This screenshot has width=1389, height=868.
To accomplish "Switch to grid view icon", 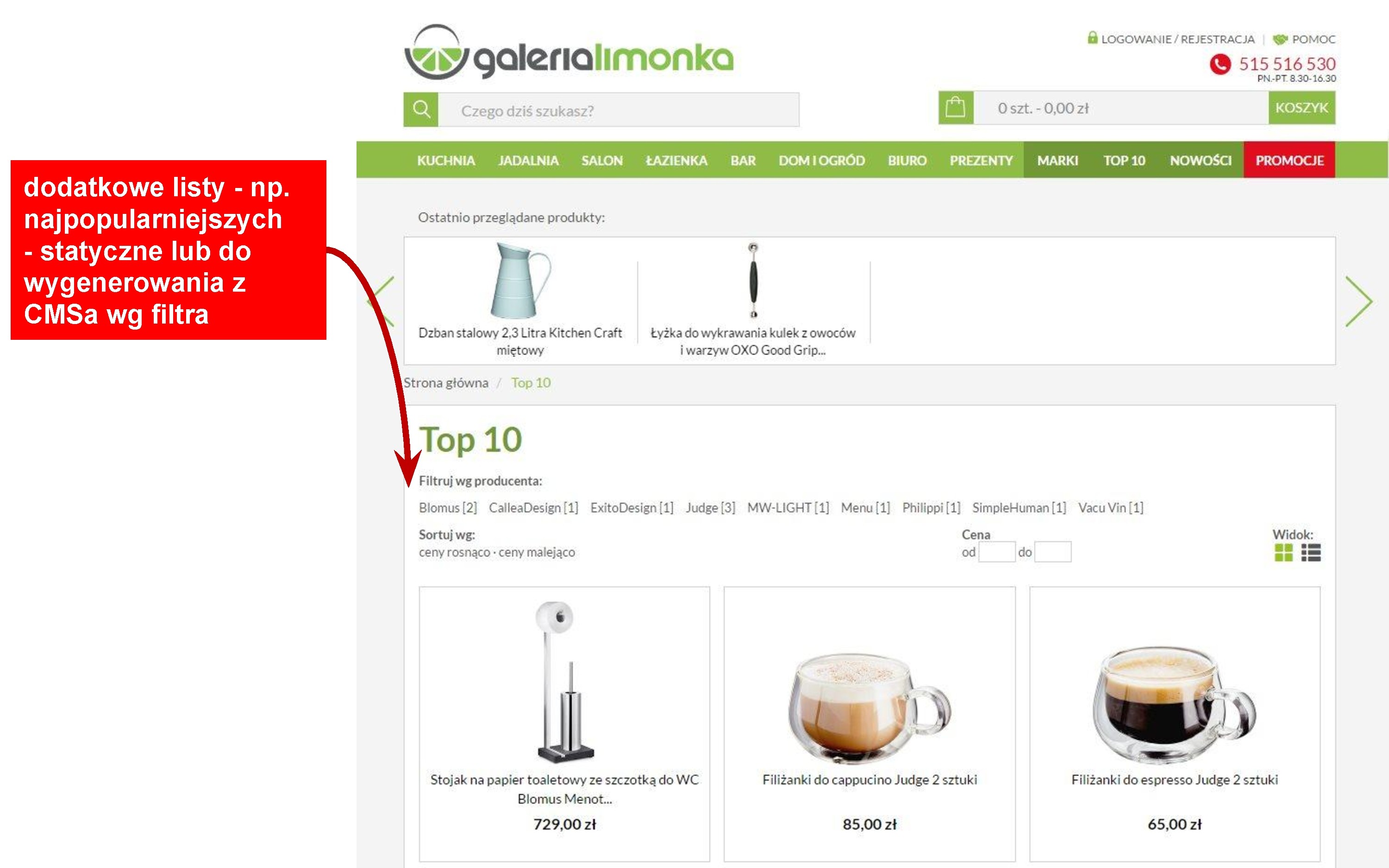I will coord(1283,553).
